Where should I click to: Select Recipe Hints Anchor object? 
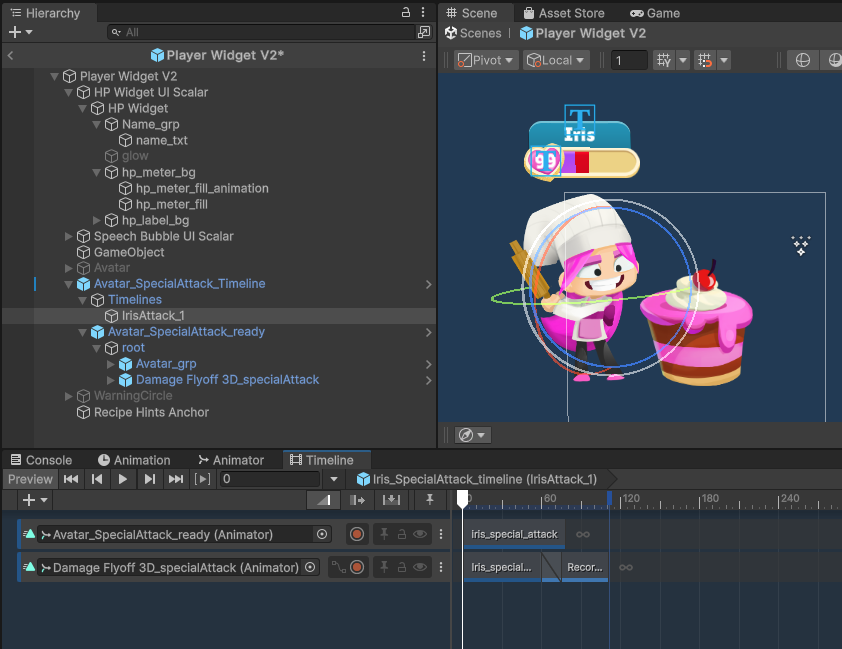(x=151, y=412)
